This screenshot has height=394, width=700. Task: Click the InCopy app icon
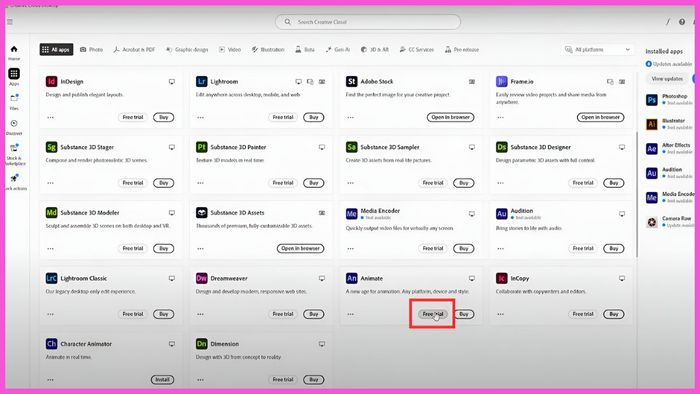coord(501,278)
